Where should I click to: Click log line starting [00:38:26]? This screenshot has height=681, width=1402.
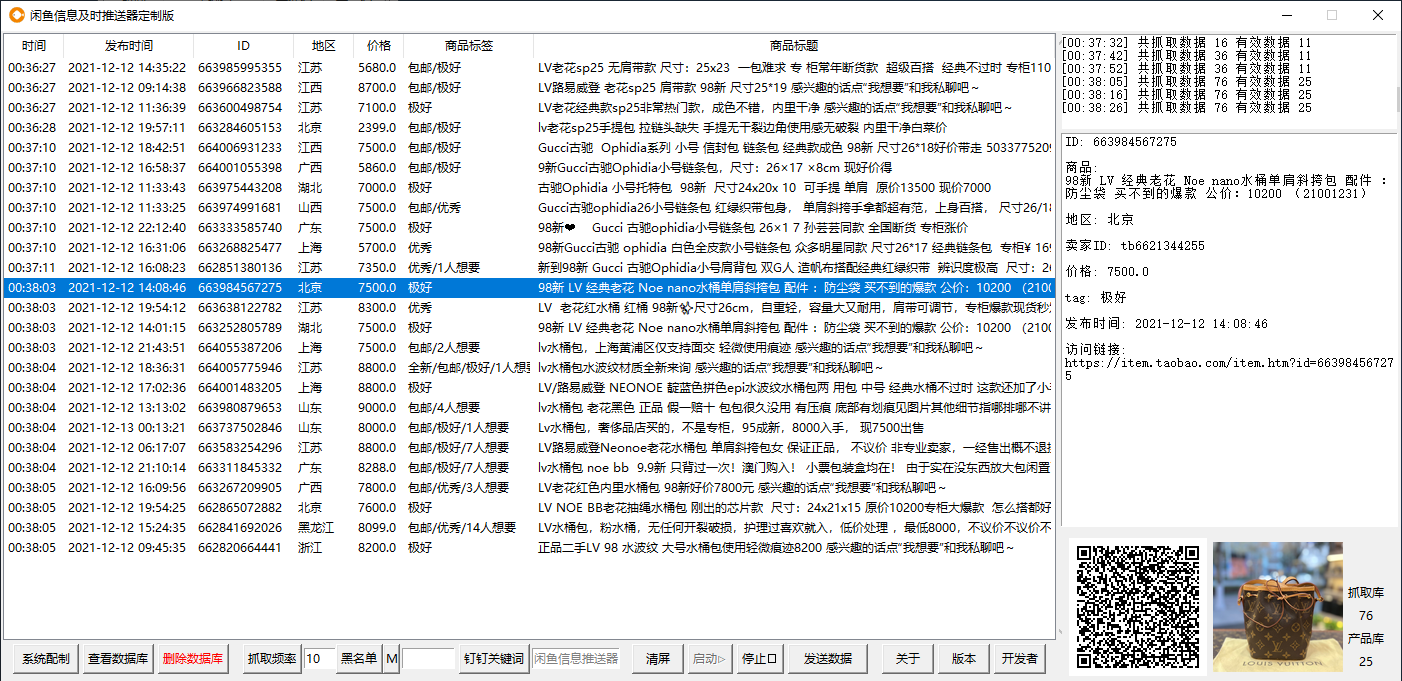(1186, 108)
